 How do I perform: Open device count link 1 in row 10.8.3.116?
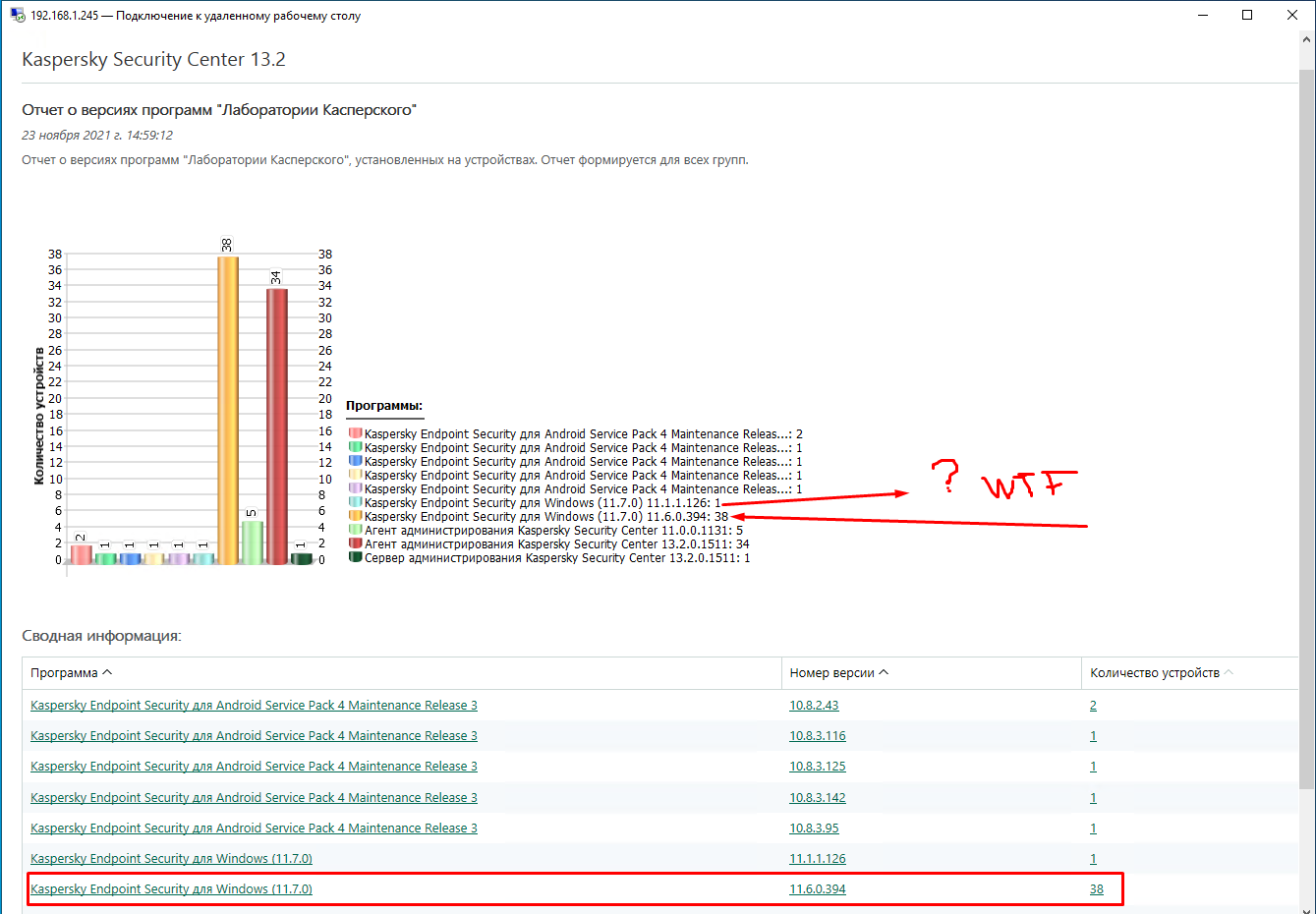(1093, 736)
